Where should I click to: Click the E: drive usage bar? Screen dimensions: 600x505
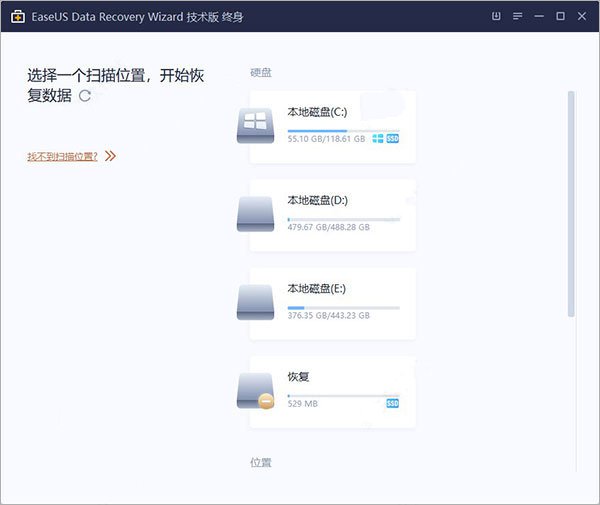(x=344, y=308)
